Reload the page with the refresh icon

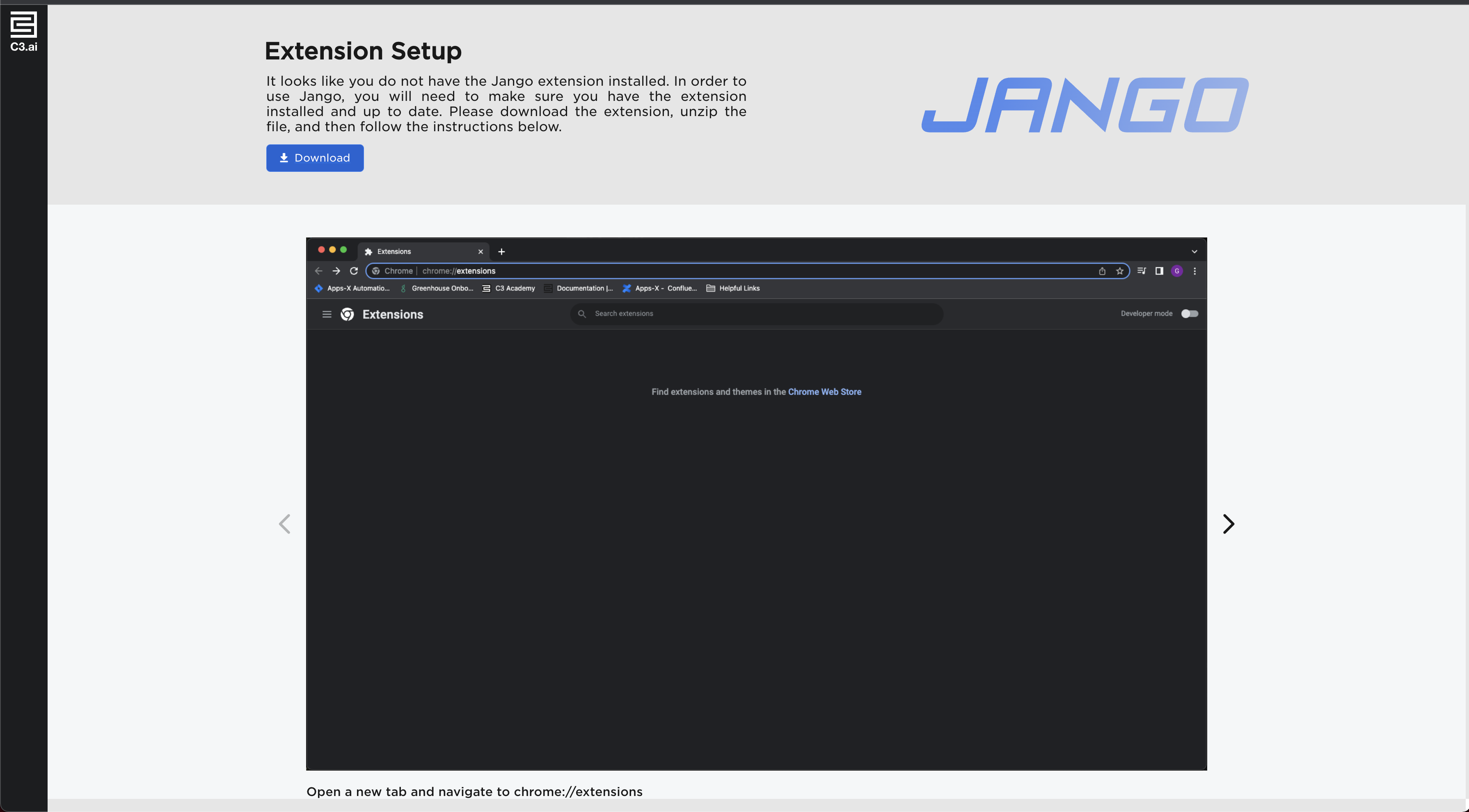[354, 271]
